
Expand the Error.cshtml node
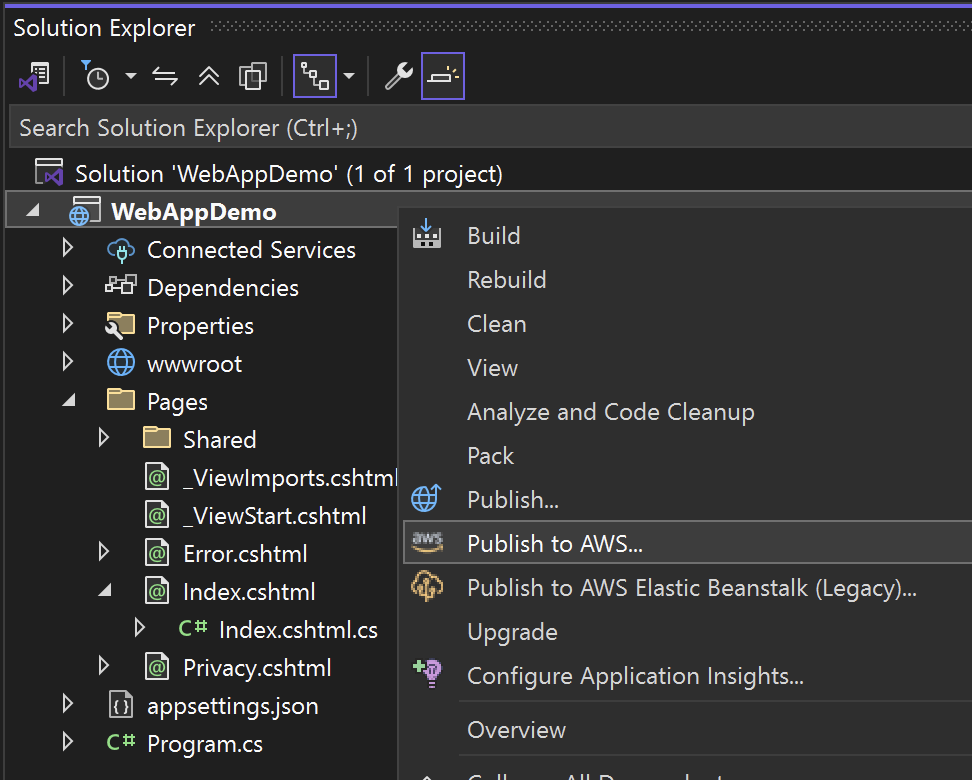[x=104, y=552]
